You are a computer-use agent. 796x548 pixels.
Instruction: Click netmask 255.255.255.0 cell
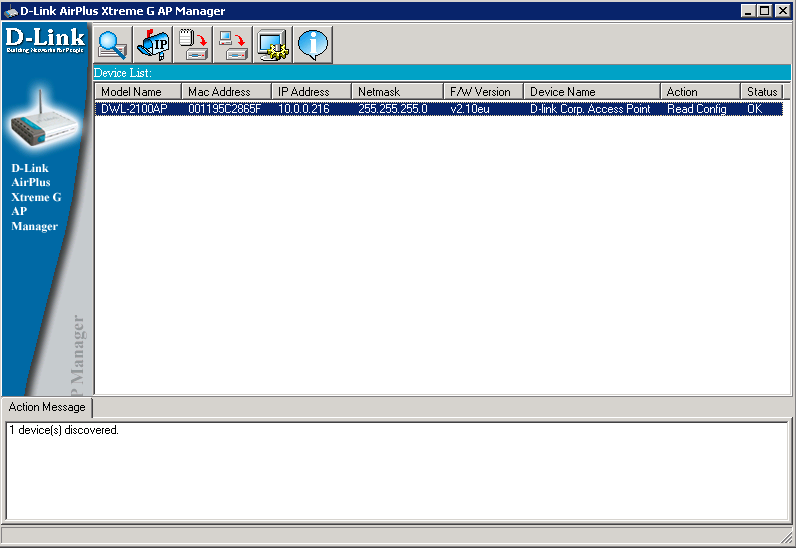[x=393, y=109]
